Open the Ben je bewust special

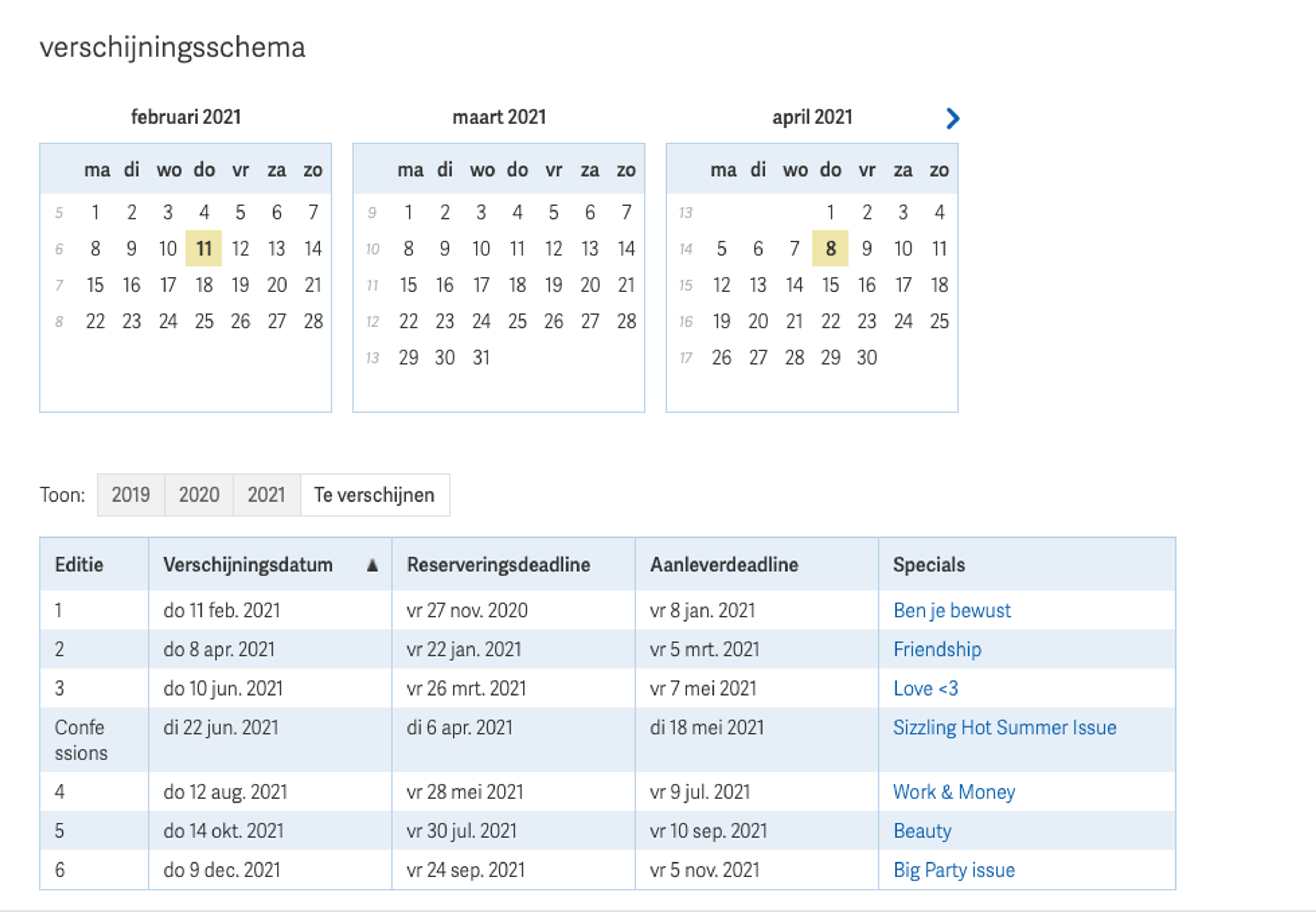(x=951, y=610)
